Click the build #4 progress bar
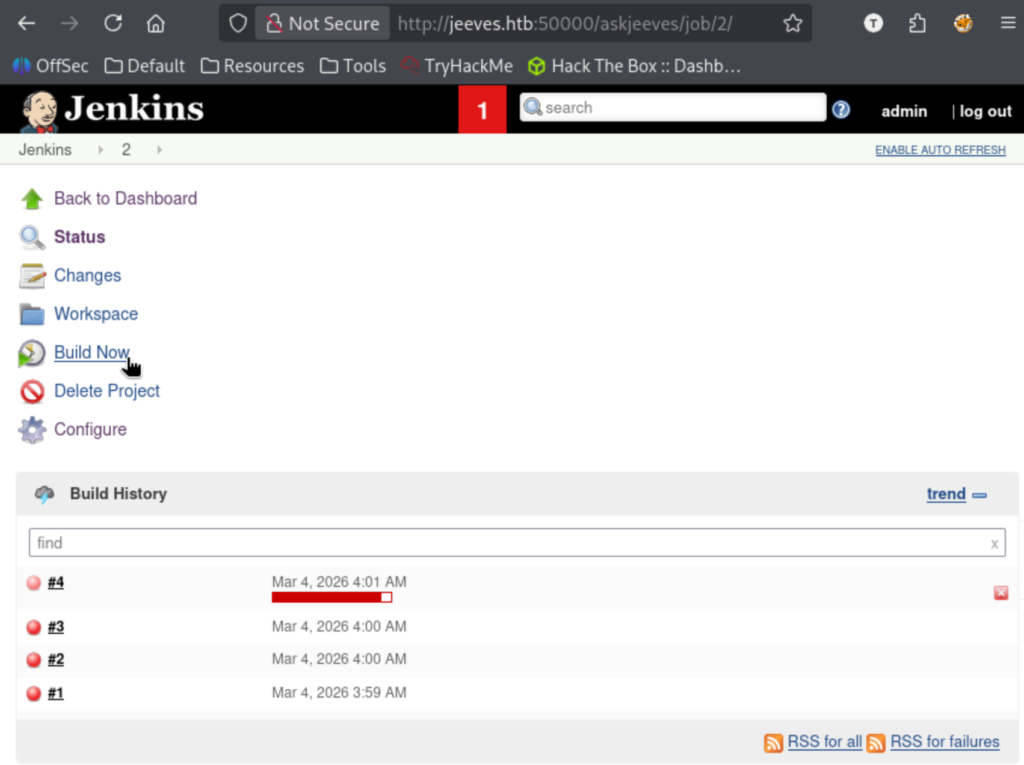Image resolution: width=1024 pixels, height=765 pixels. coord(331,597)
